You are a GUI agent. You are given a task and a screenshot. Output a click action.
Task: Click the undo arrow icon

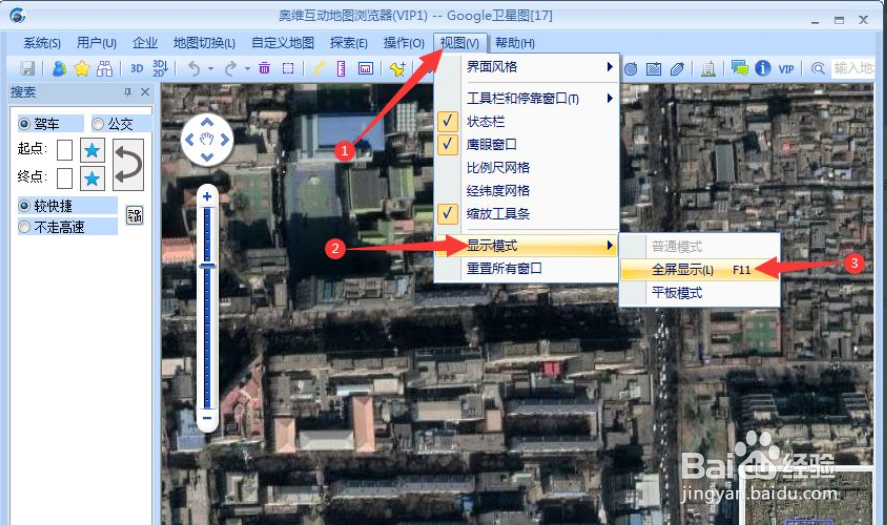pos(194,68)
